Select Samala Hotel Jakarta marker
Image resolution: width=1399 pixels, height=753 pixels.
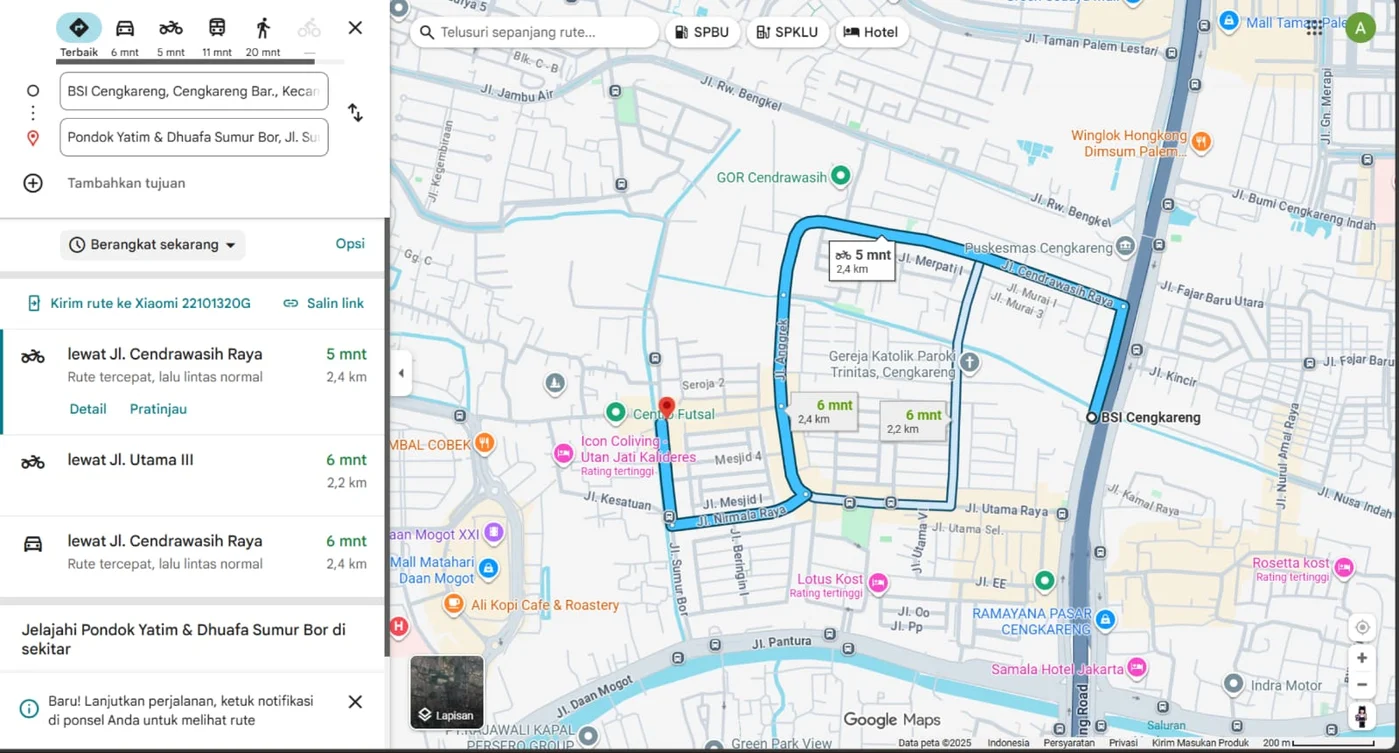coord(1136,667)
